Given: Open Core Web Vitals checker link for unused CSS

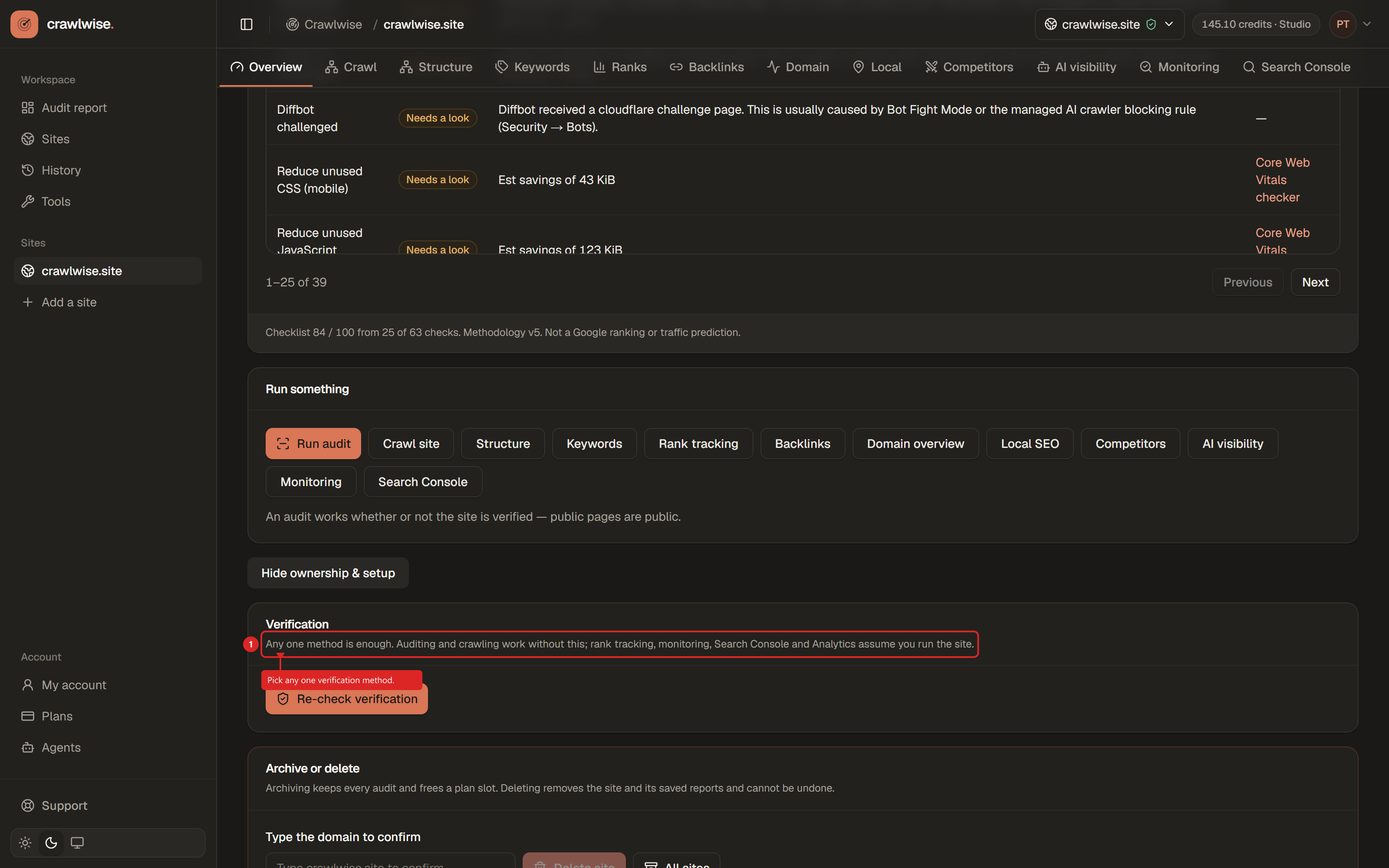Looking at the screenshot, I should point(1282,180).
